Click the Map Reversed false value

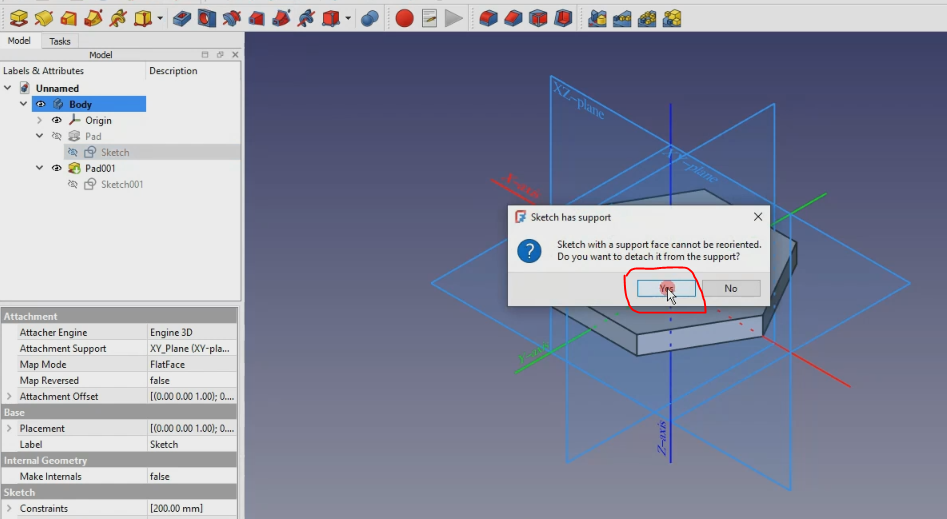click(192, 381)
